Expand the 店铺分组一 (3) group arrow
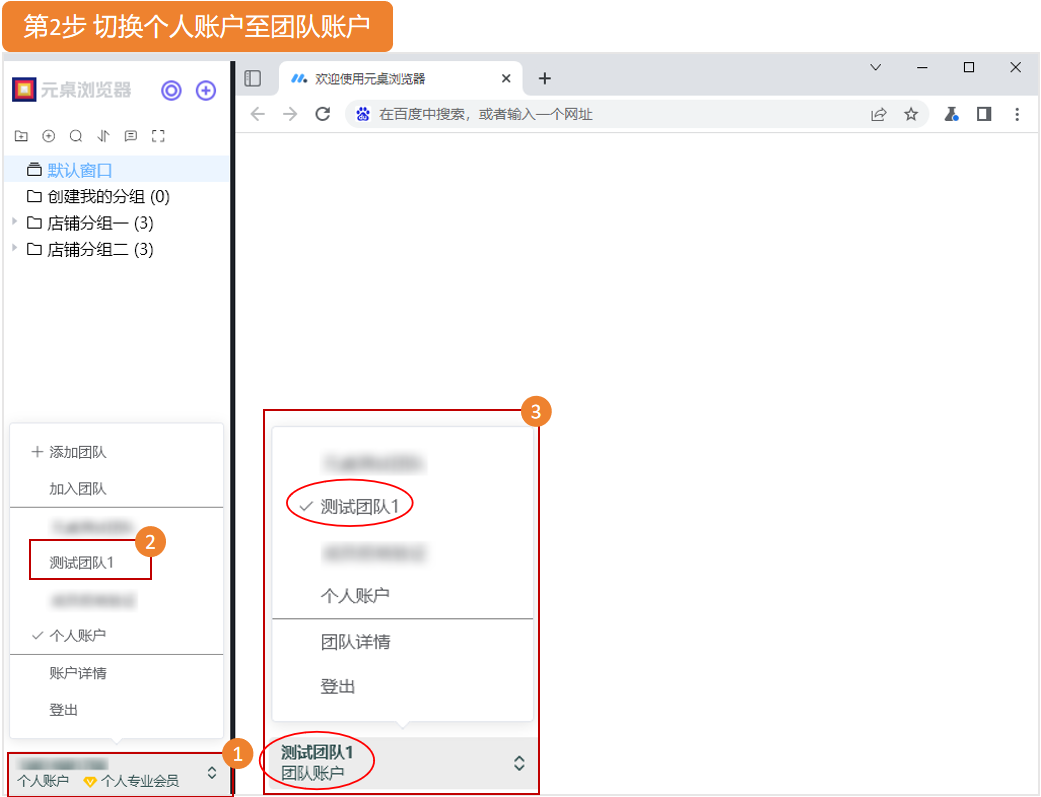 coord(15,222)
